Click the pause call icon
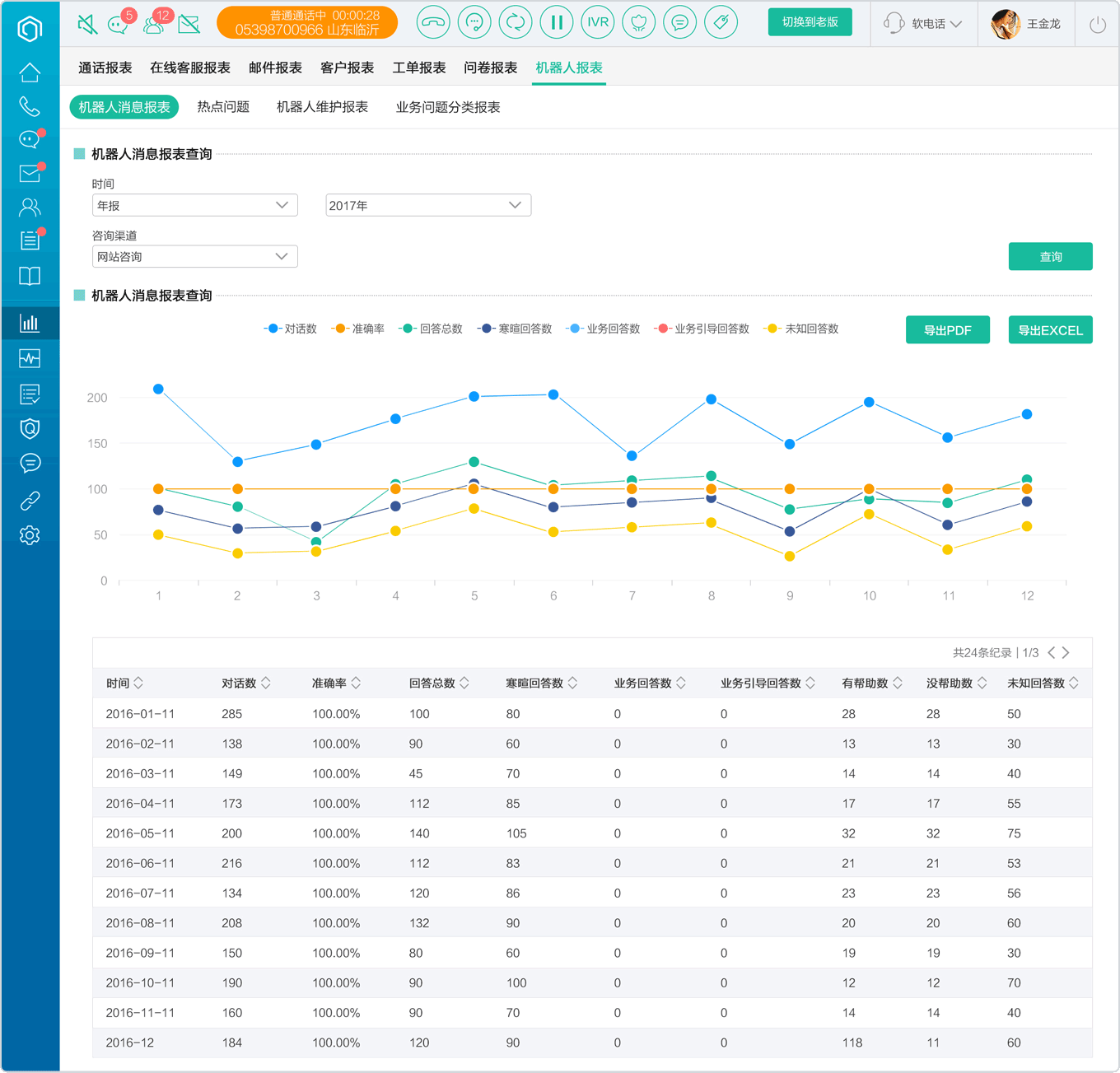Screen dimensions: 1120x1073 tap(557, 22)
